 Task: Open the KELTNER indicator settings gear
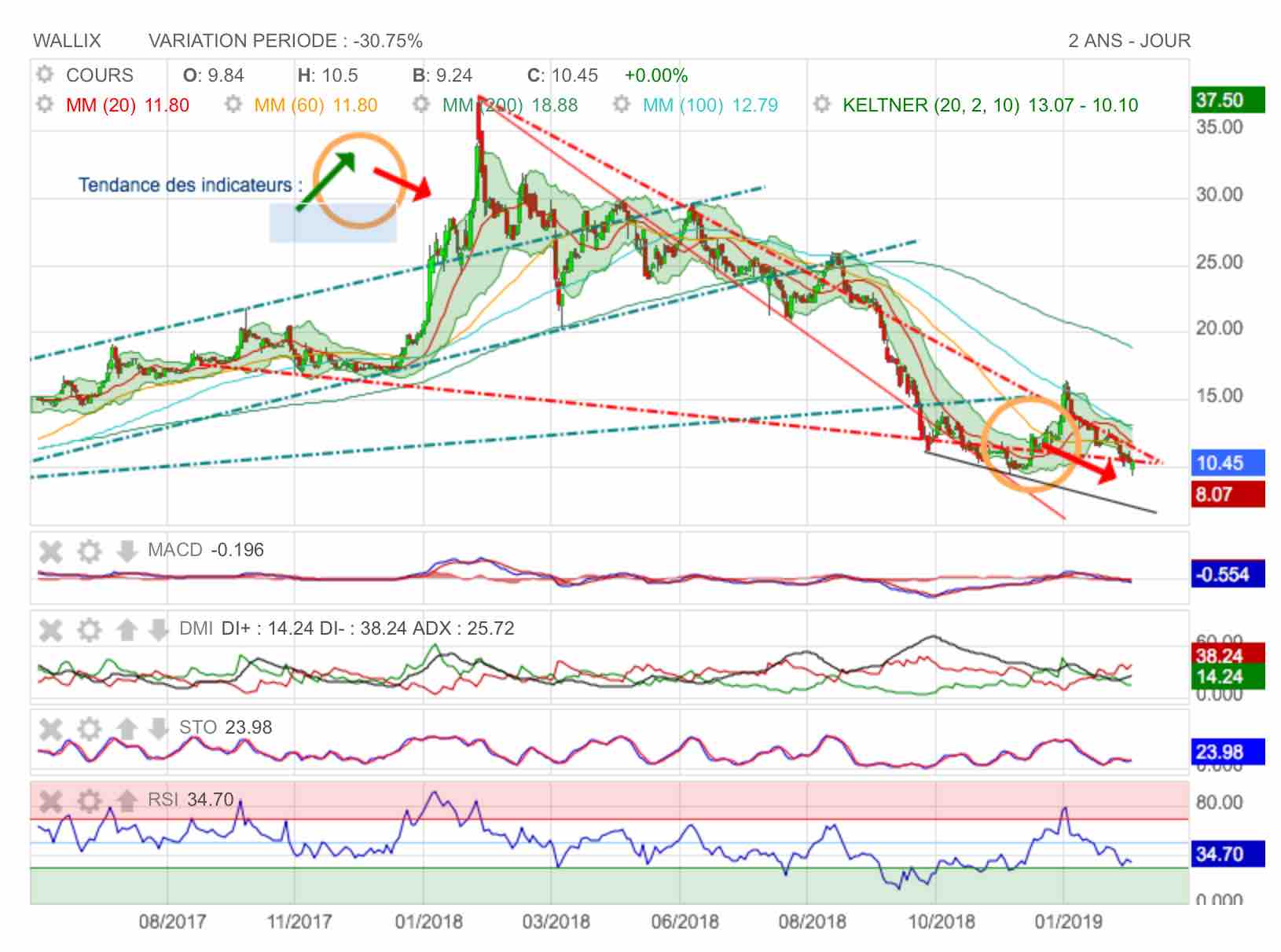pyautogui.click(x=822, y=104)
